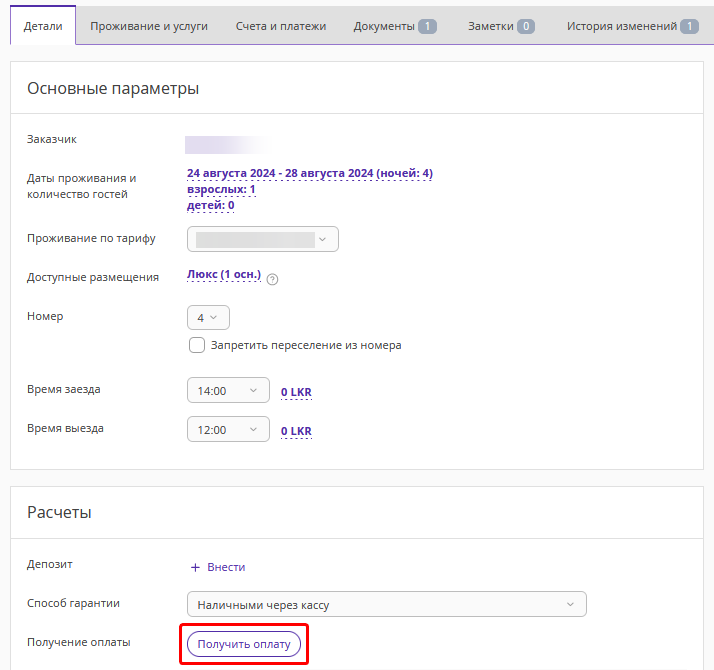Screen dimensions: 714x670
Task: Select the Детали tab
Action: (x=43, y=26)
